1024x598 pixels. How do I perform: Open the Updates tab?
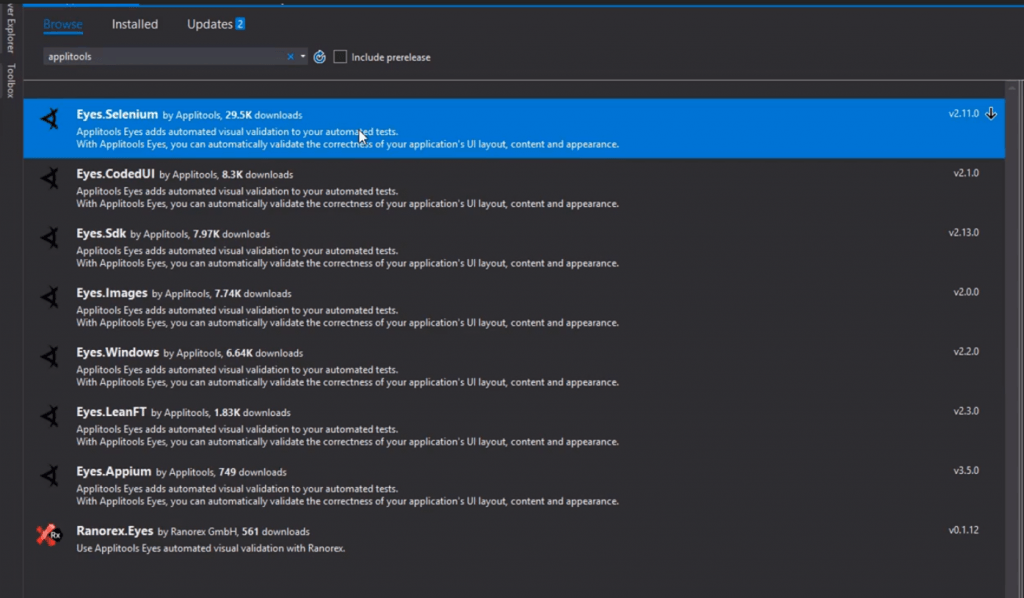[x=210, y=24]
